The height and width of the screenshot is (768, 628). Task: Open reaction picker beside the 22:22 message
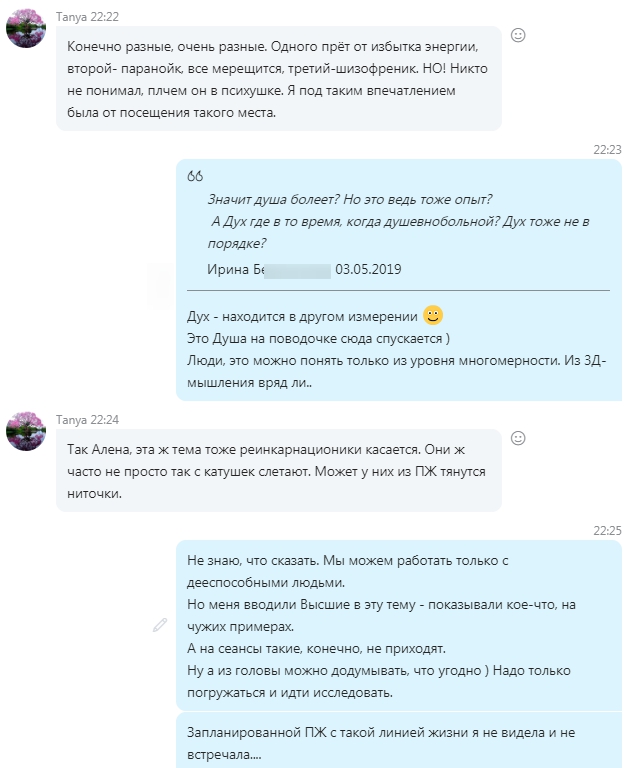518,35
